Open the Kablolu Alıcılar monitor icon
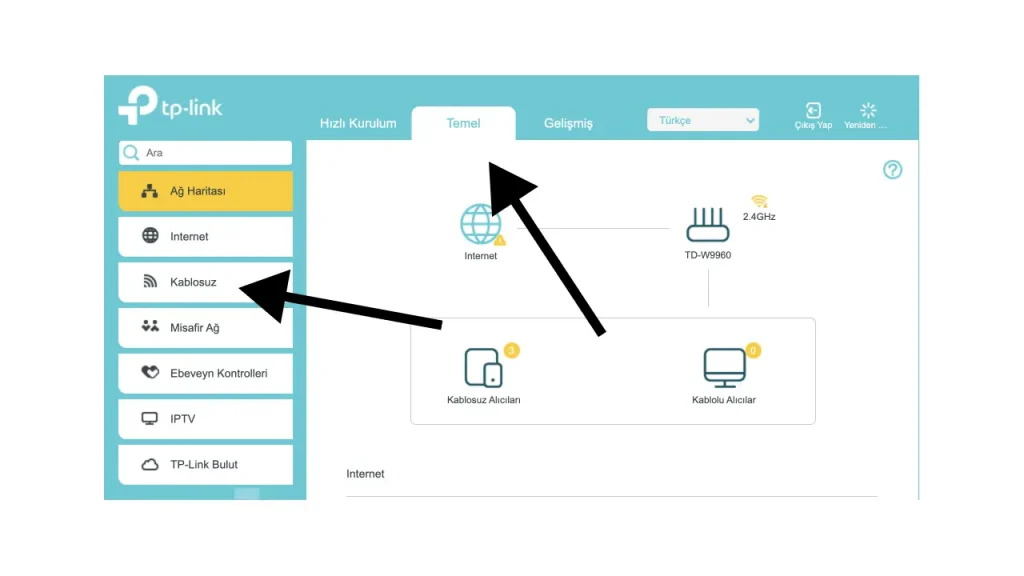 tap(724, 367)
